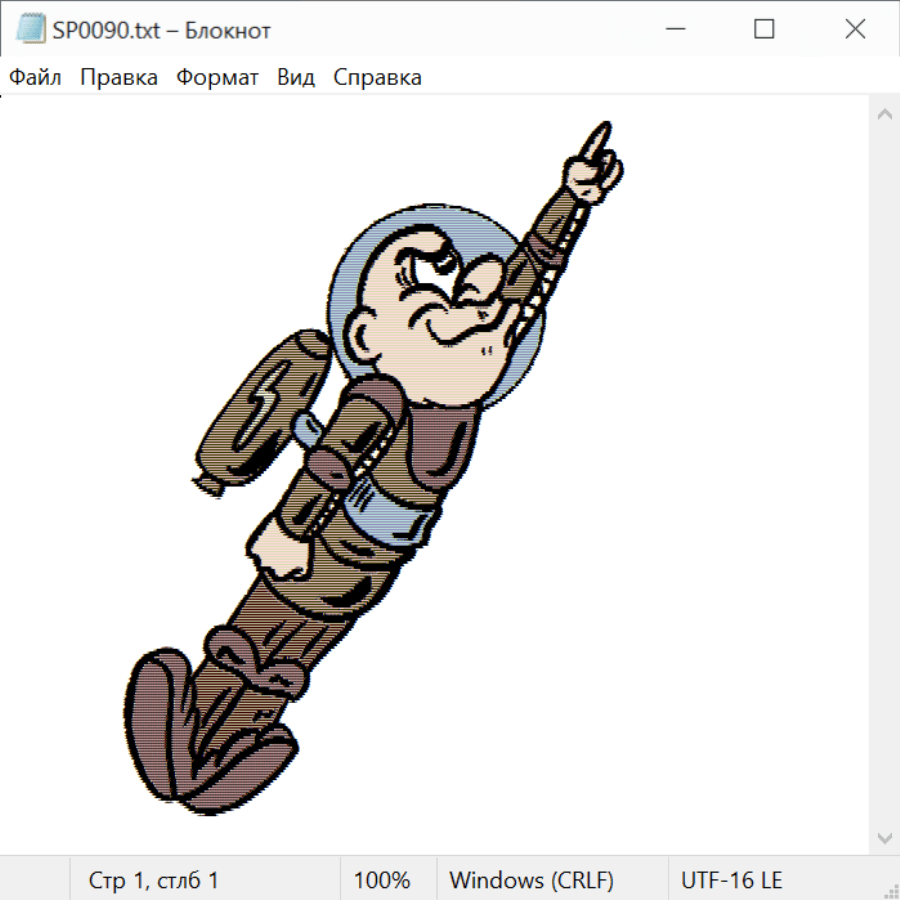Click the UTF-16 LE encoding indicator

click(x=731, y=881)
